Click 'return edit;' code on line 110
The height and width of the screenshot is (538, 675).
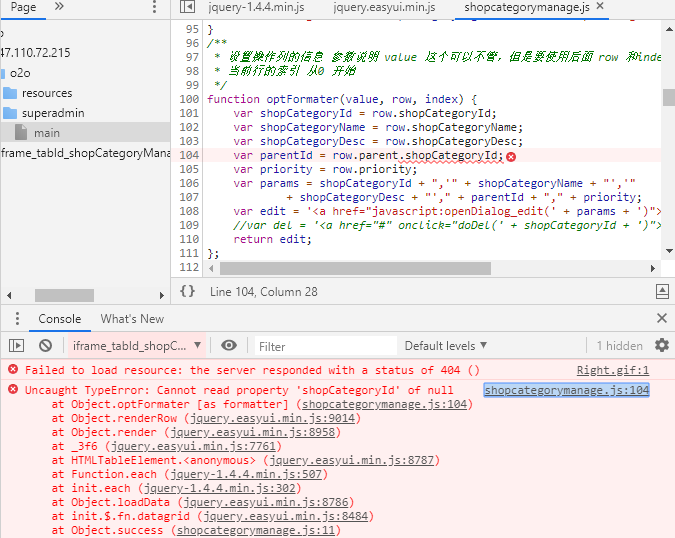[272, 239]
